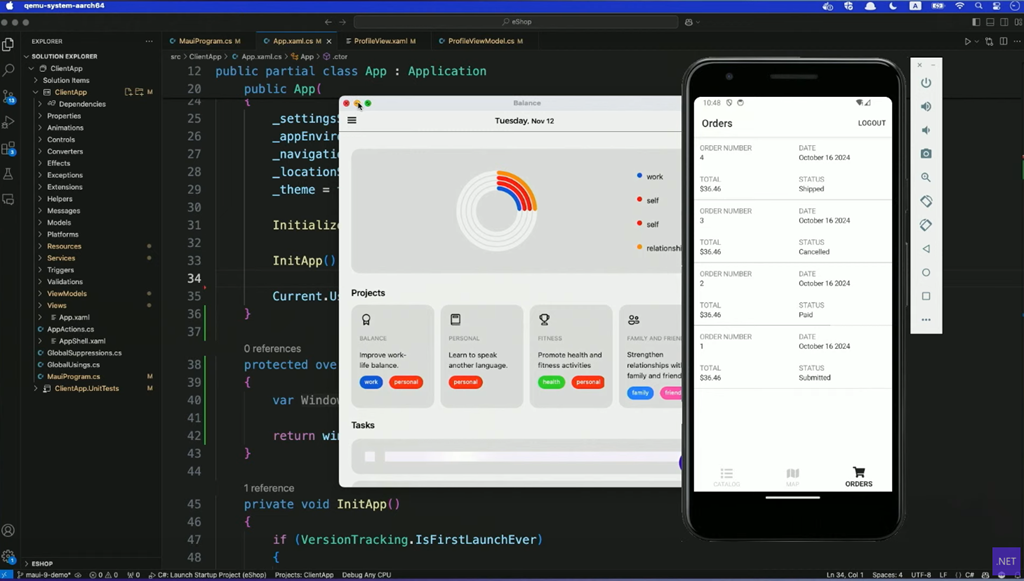Click emulator home circle button
The height and width of the screenshot is (581, 1024).
pyautogui.click(x=925, y=272)
